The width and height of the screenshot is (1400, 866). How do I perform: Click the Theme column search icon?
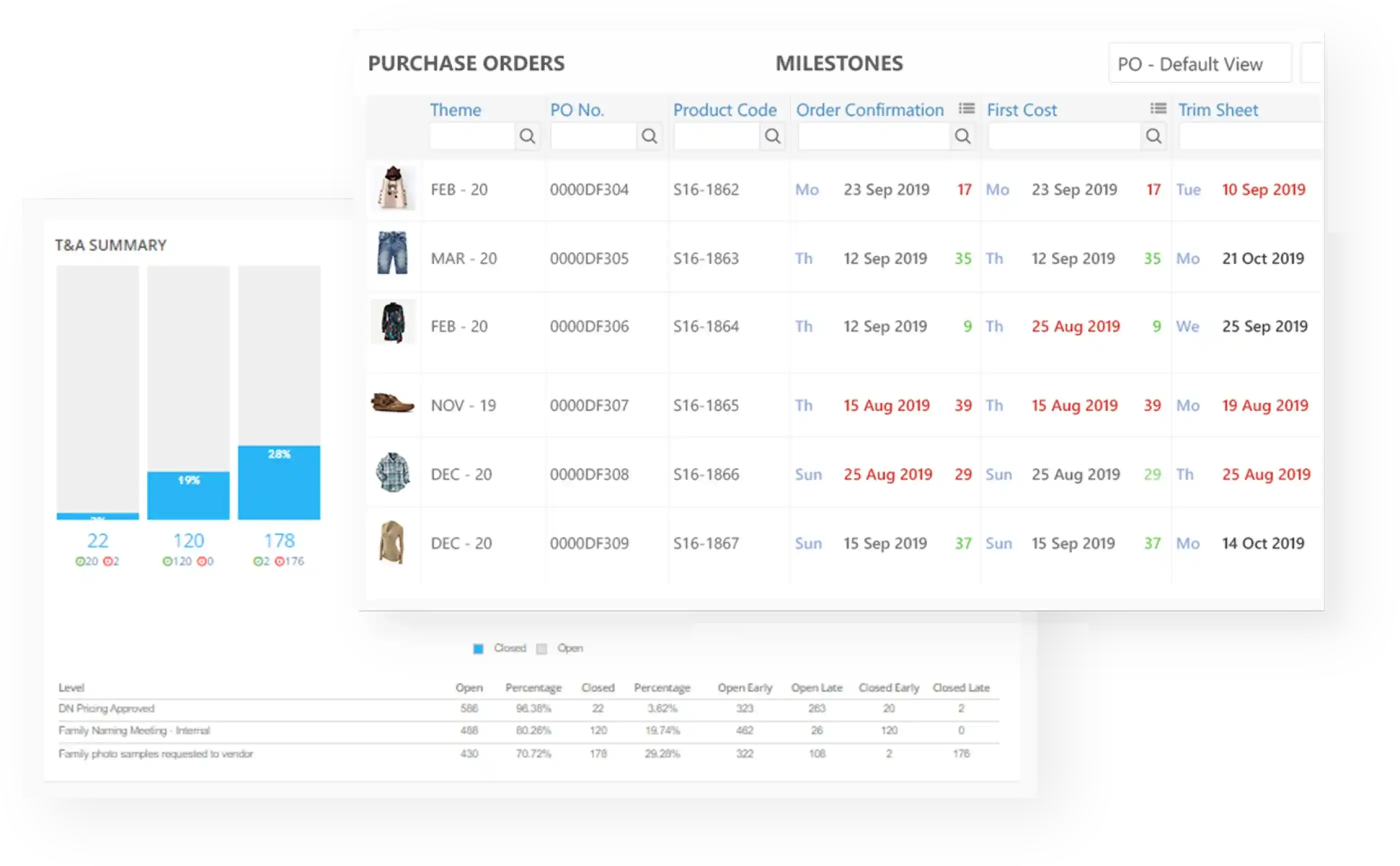[x=527, y=136]
